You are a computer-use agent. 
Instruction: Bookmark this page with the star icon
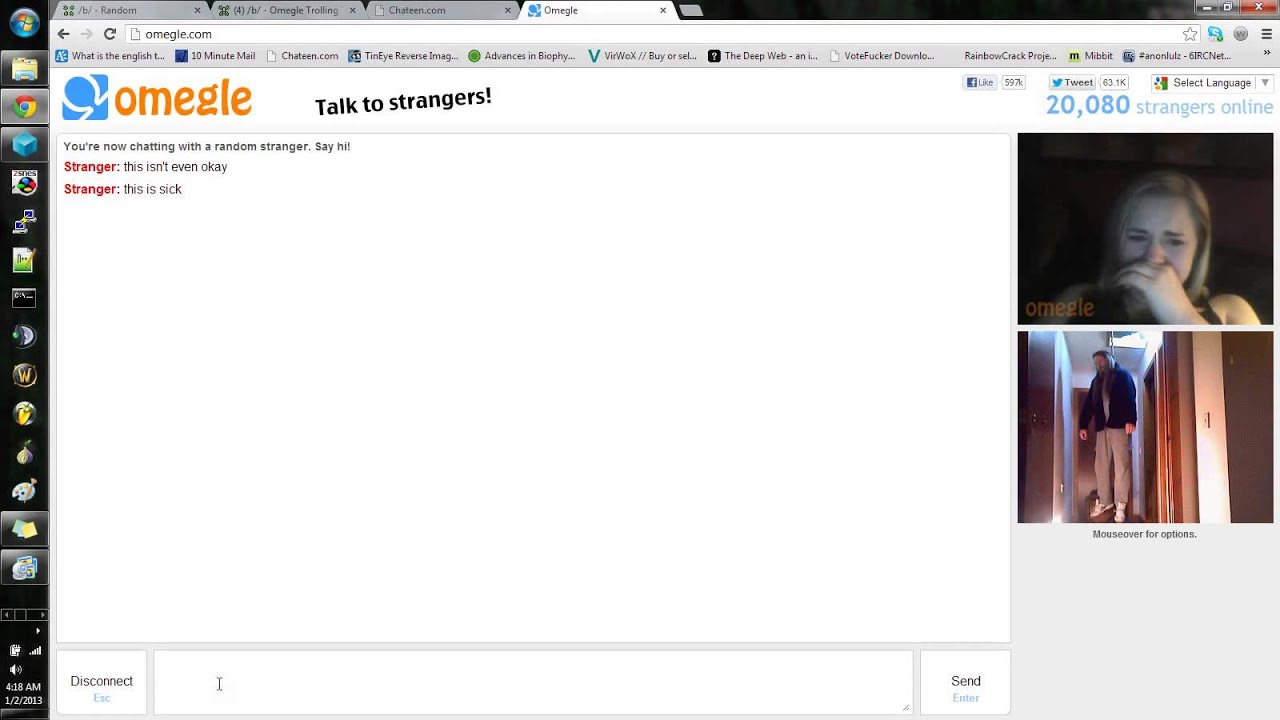point(1190,34)
